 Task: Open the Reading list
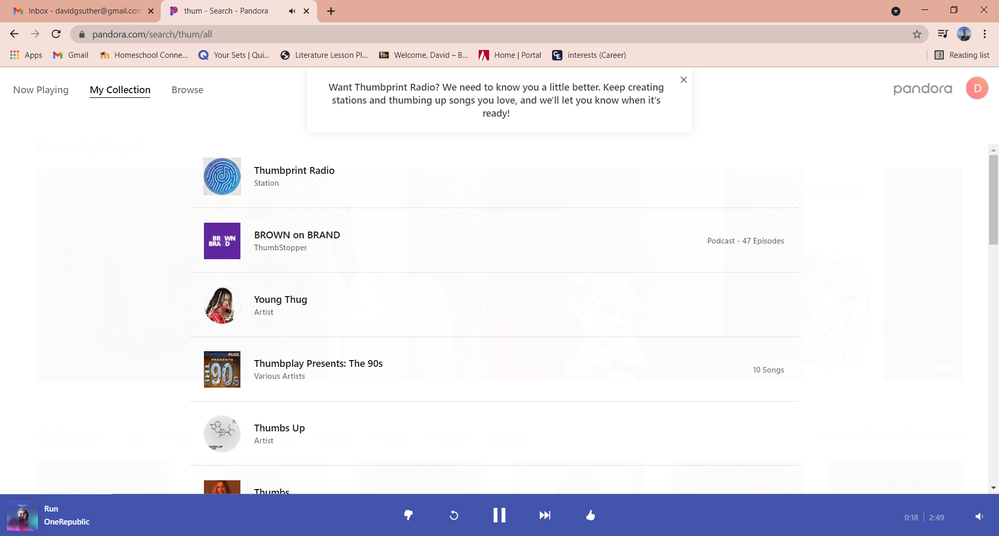pyautogui.click(x=962, y=55)
